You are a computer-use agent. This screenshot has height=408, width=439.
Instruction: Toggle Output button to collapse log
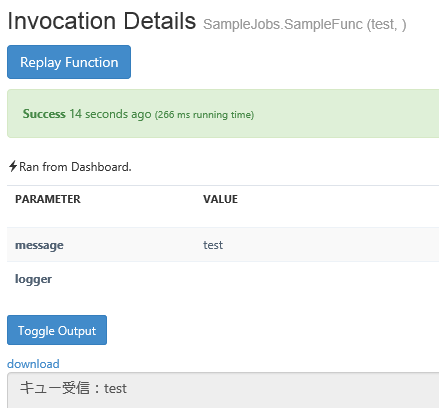(57, 330)
